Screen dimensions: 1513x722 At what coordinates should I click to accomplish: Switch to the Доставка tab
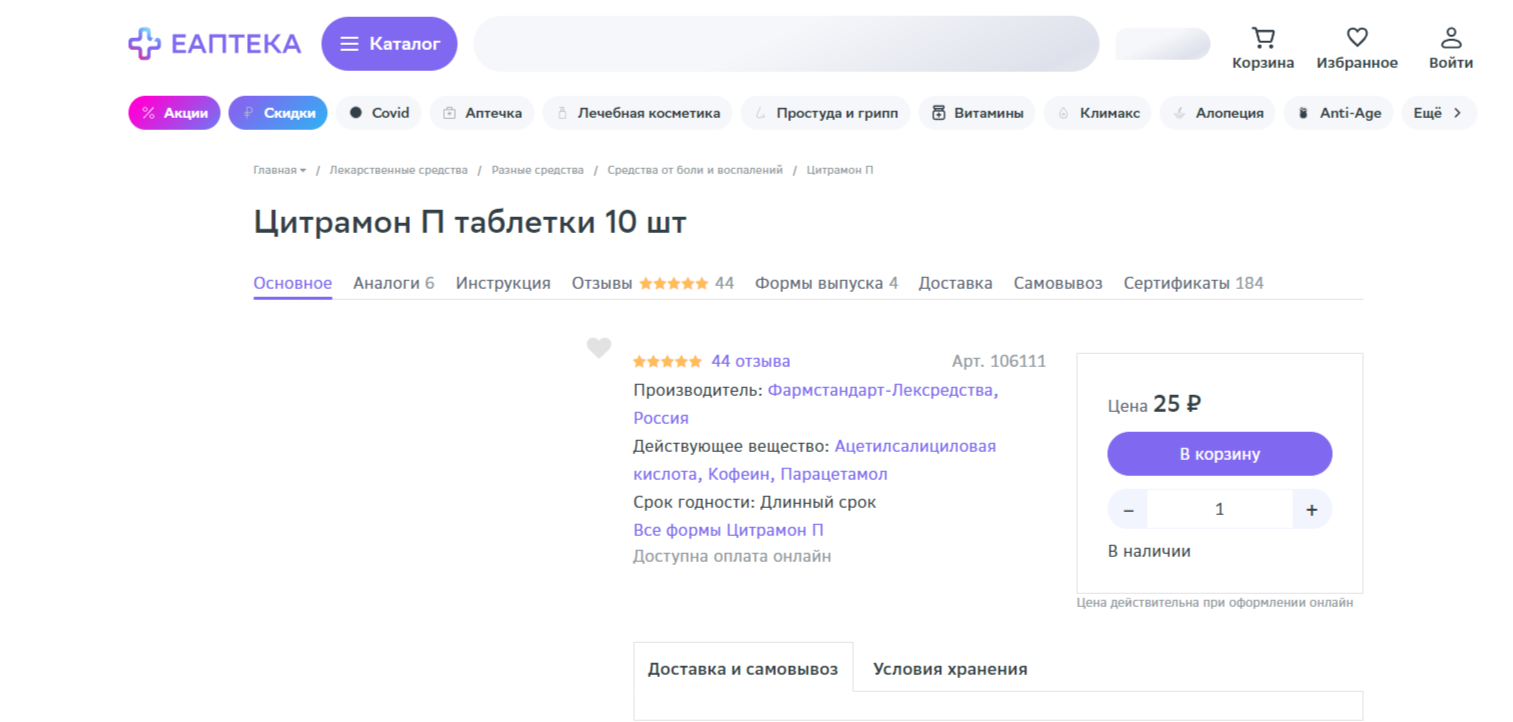coord(956,283)
